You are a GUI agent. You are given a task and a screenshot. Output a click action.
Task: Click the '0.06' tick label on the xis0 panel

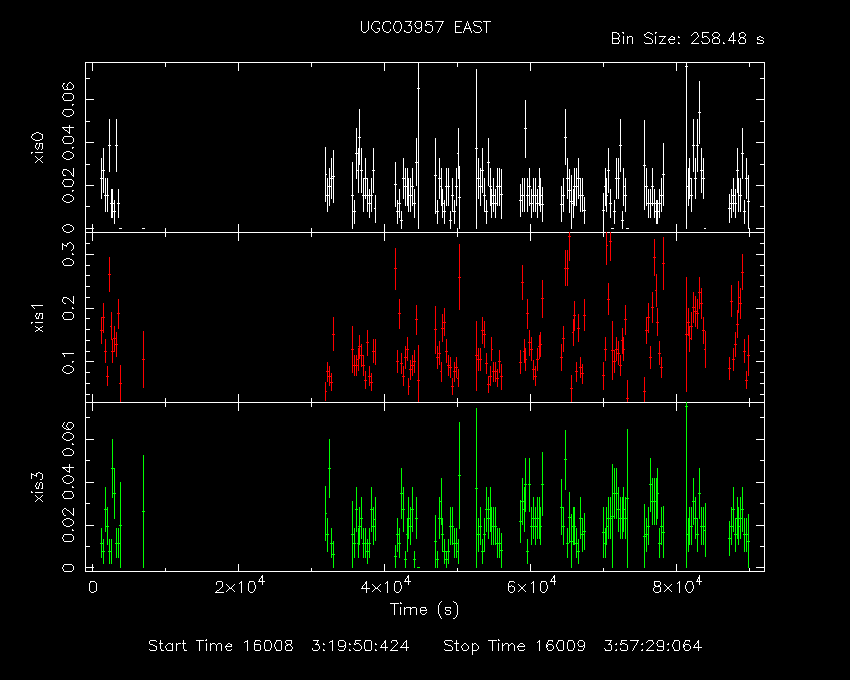point(69,100)
